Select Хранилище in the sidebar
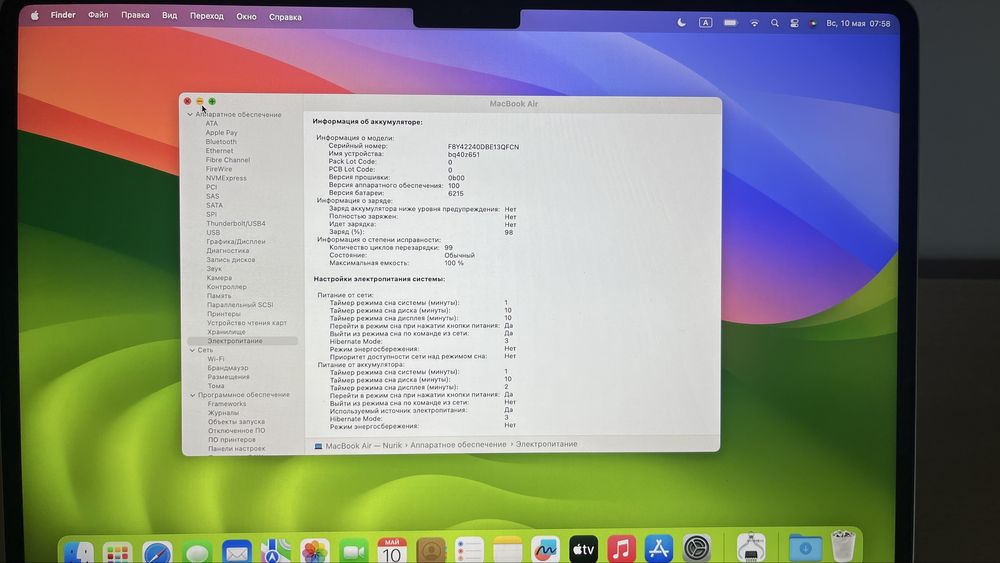Viewport: 1000px width, 563px height. click(x=226, y=332)
